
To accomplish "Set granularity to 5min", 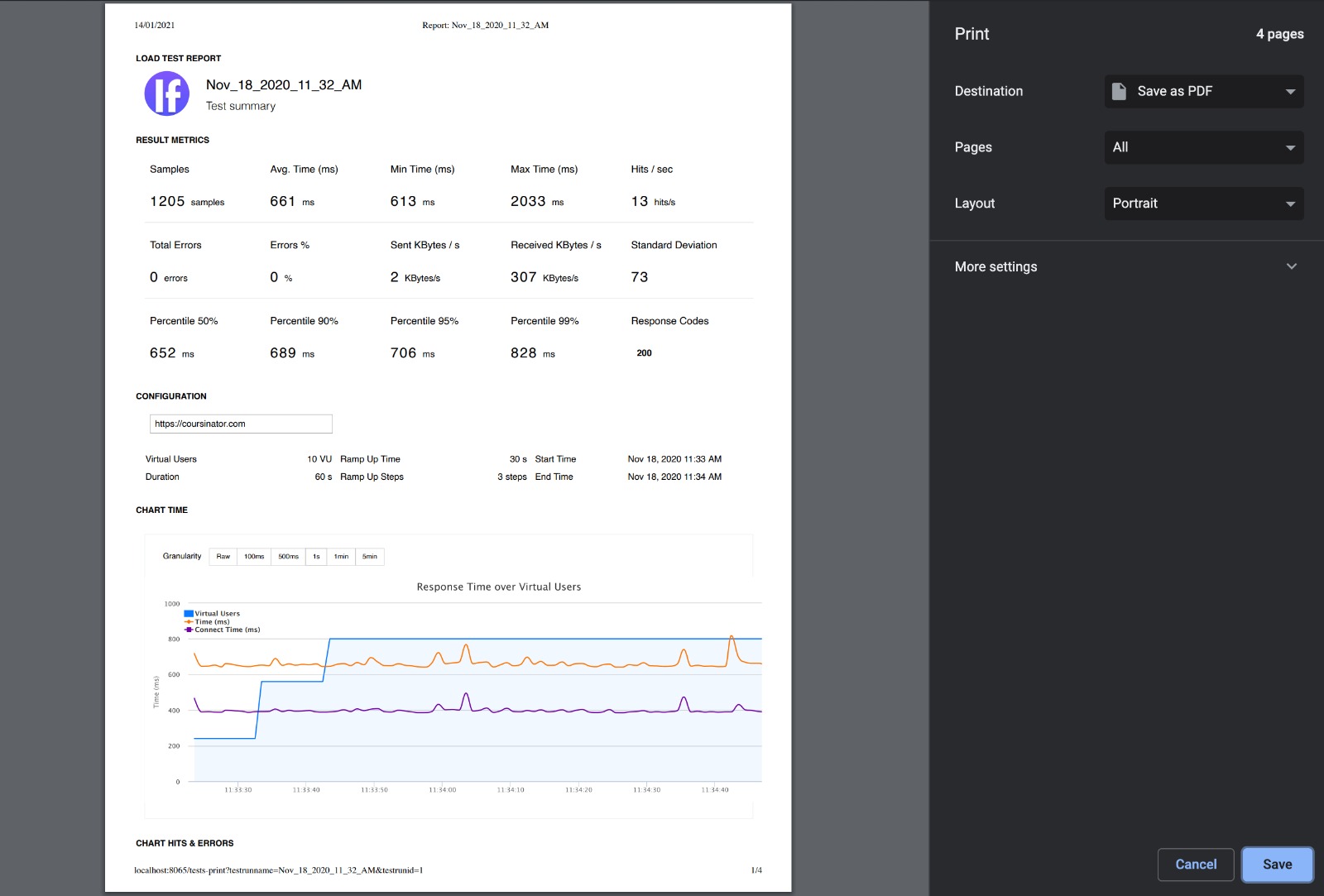I will pos(370,557).
